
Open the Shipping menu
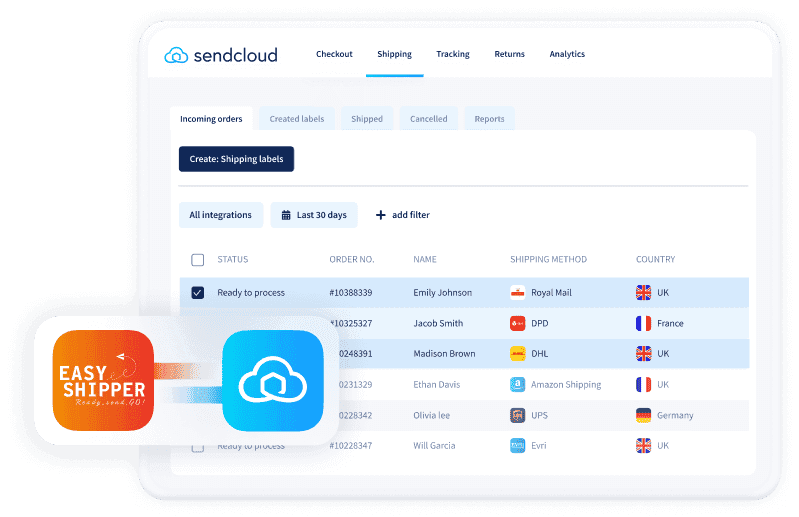click(394, 54)
